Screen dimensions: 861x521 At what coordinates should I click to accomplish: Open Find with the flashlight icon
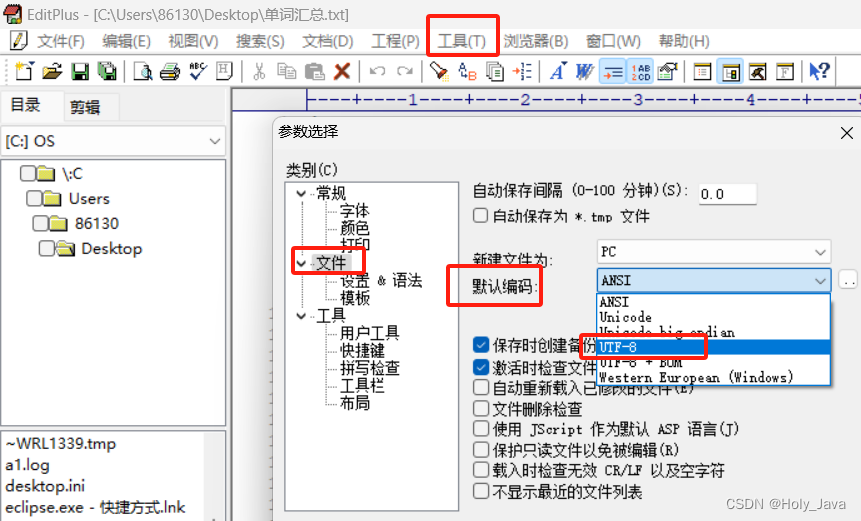coord(439,71)
